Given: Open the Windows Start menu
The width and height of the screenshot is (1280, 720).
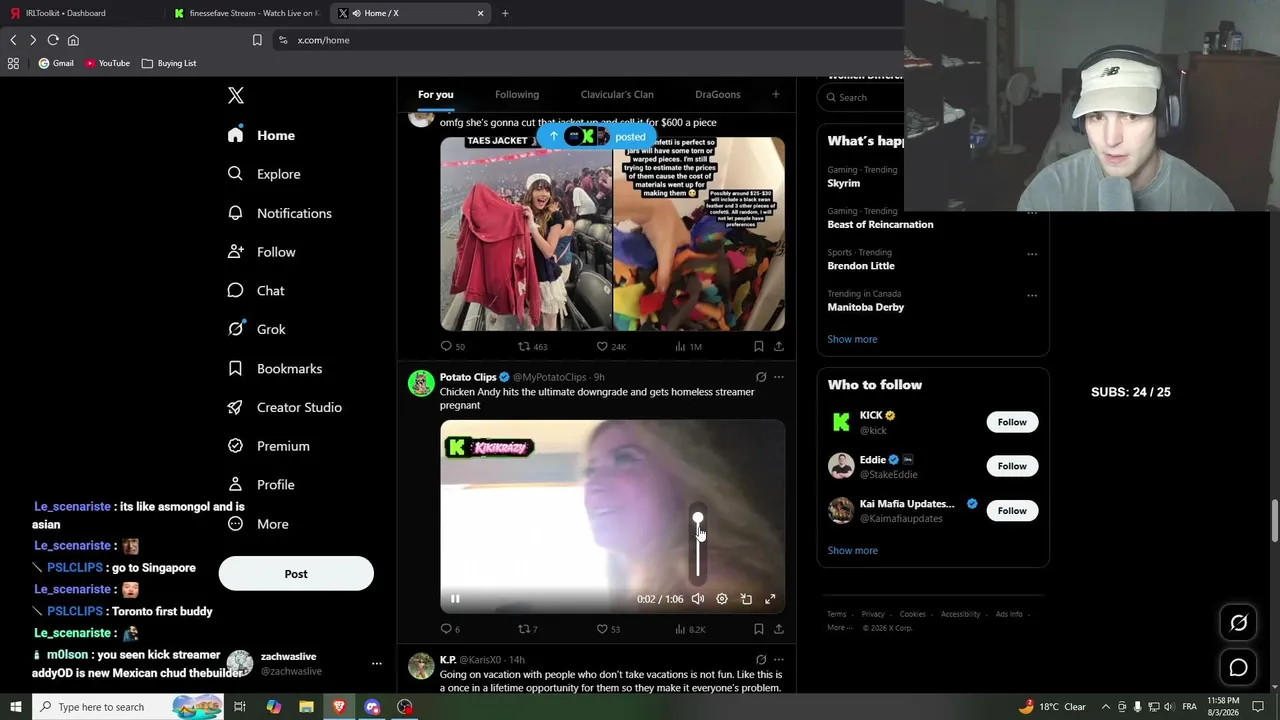Looking at the screenshot, I should point(16,707).
